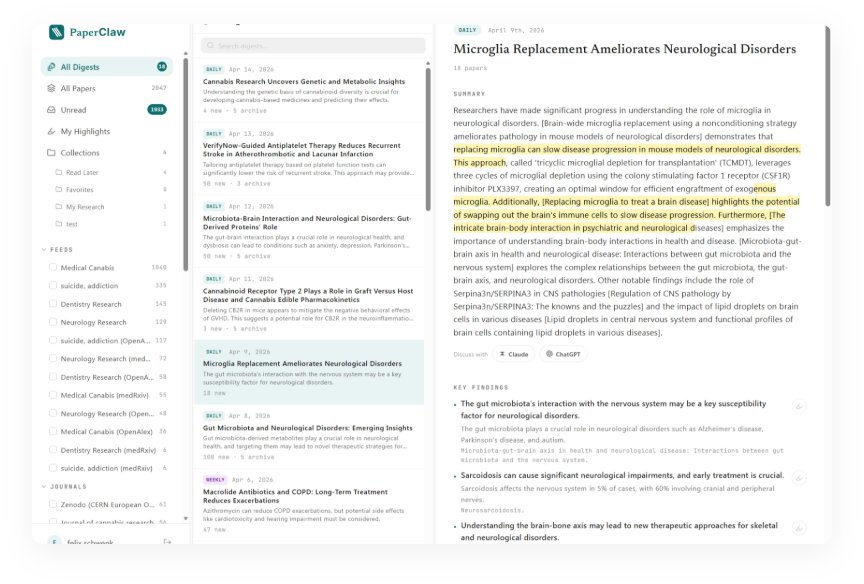Click the All Digests icon

pyautogui.click(x=51, y=67)
